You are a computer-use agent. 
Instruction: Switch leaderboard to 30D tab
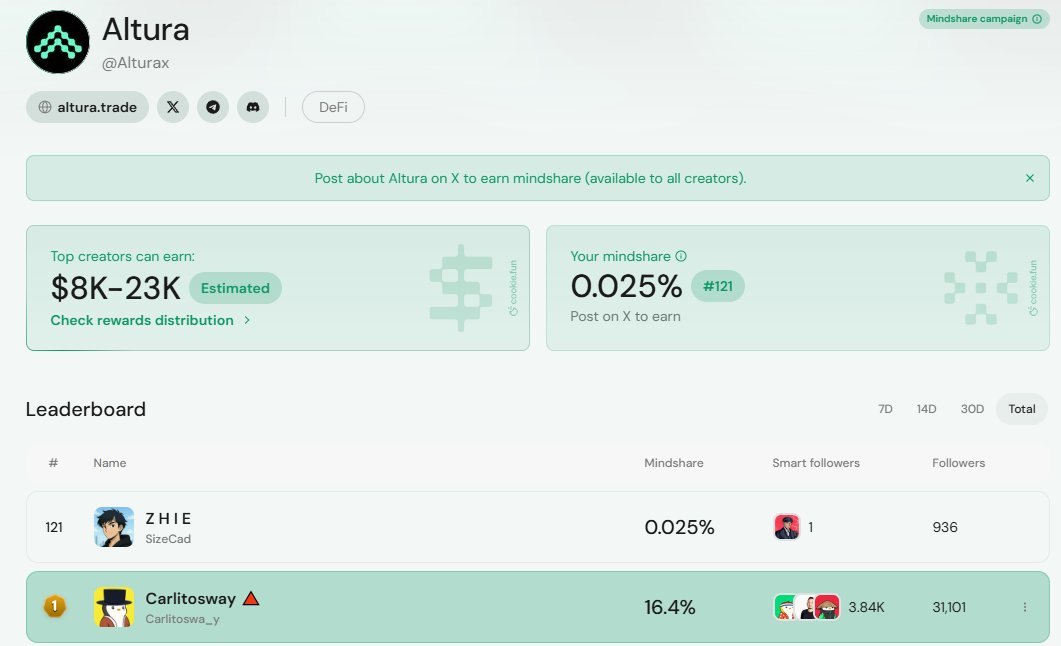tap(972, 409)
